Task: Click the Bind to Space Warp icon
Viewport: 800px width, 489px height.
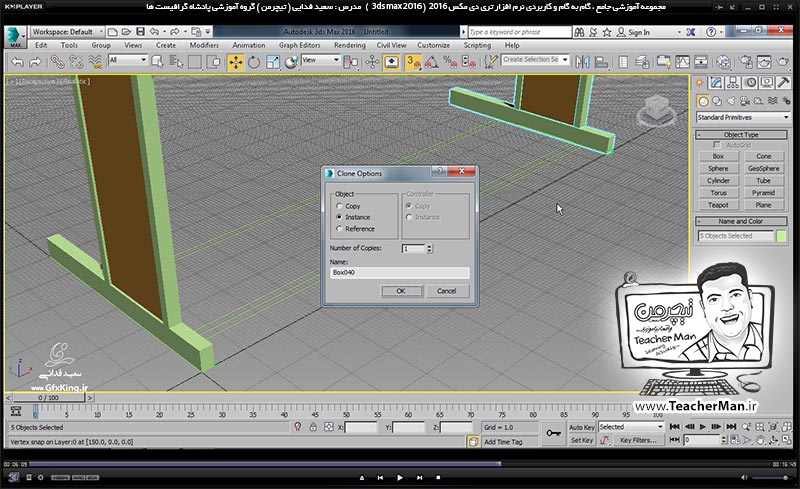Action: point(95,62)
